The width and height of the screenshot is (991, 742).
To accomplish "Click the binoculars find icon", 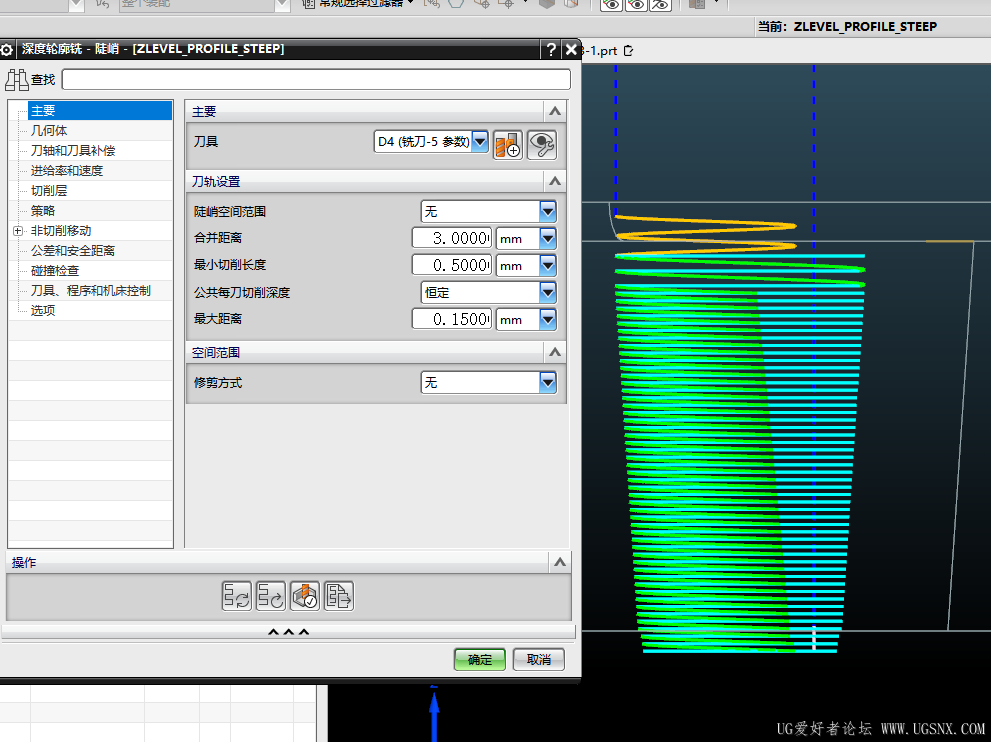I will coord(17,80).
